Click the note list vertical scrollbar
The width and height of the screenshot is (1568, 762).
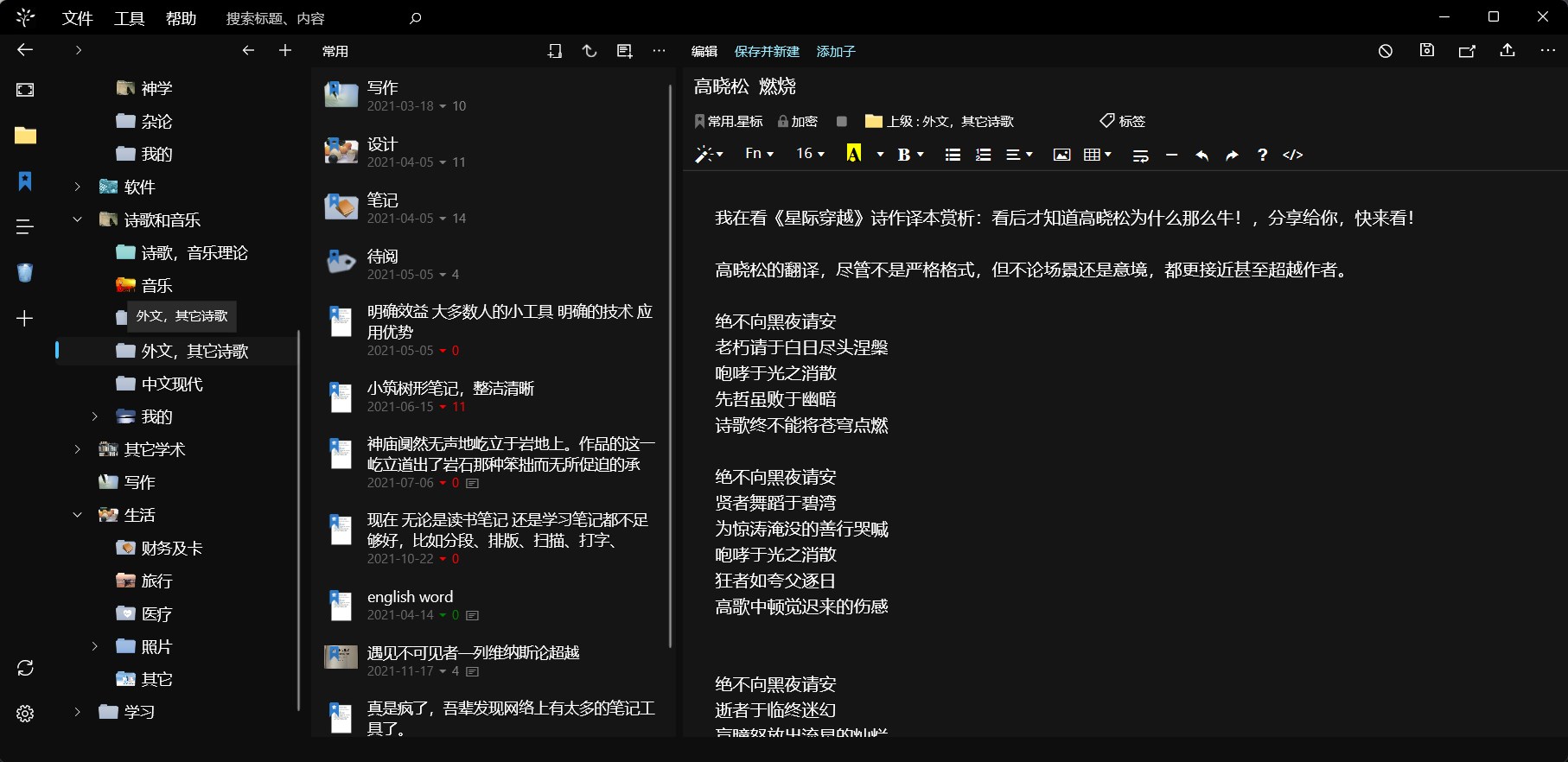670,365
